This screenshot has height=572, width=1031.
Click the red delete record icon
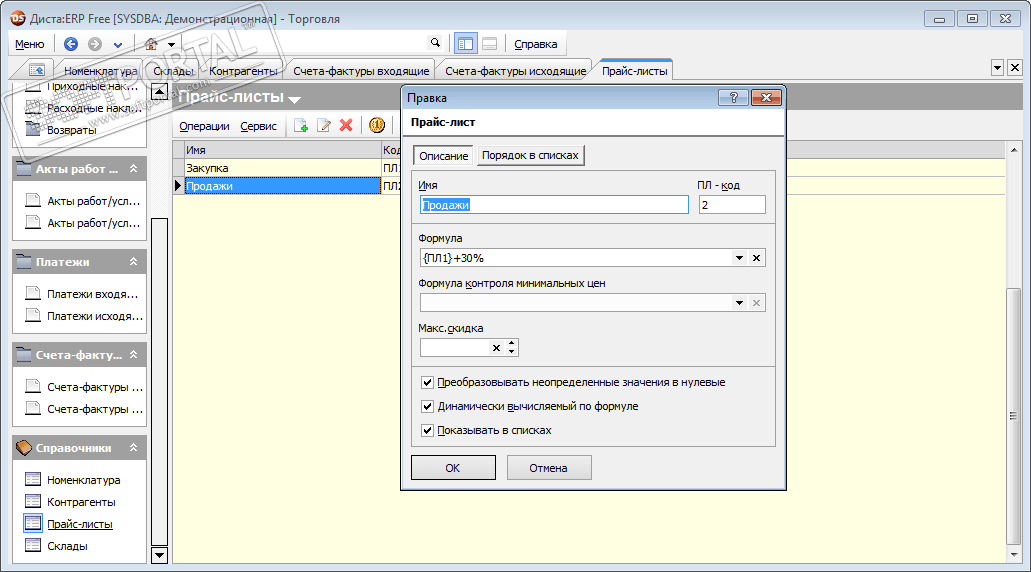click(x=346, y=126)
